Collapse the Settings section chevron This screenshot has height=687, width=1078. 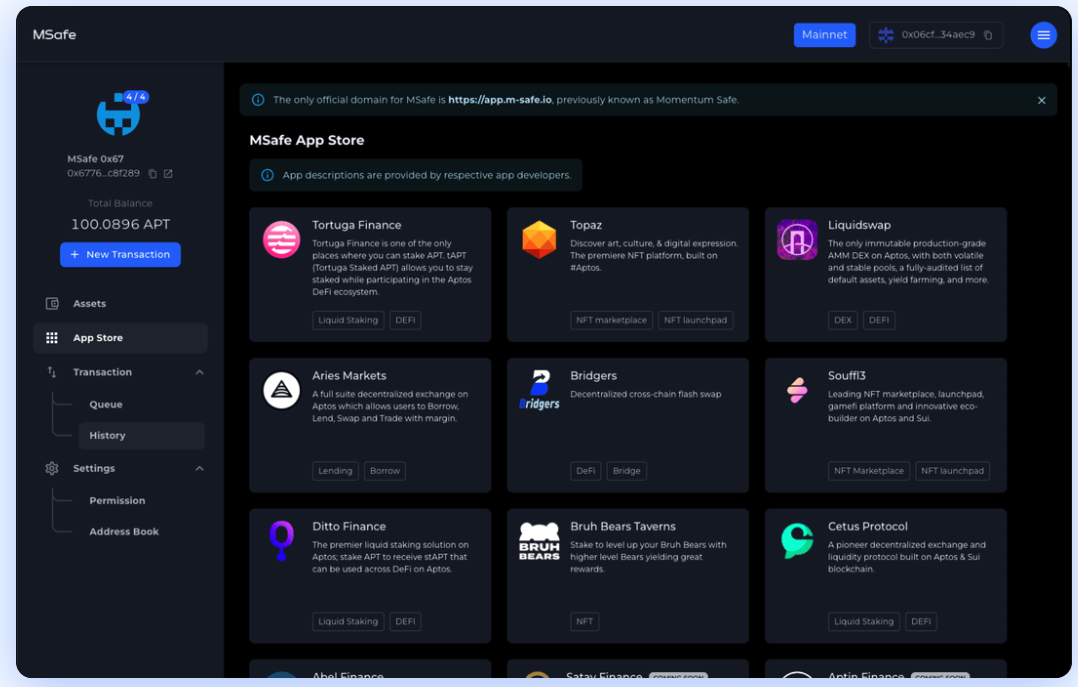(x=199, y=469)
